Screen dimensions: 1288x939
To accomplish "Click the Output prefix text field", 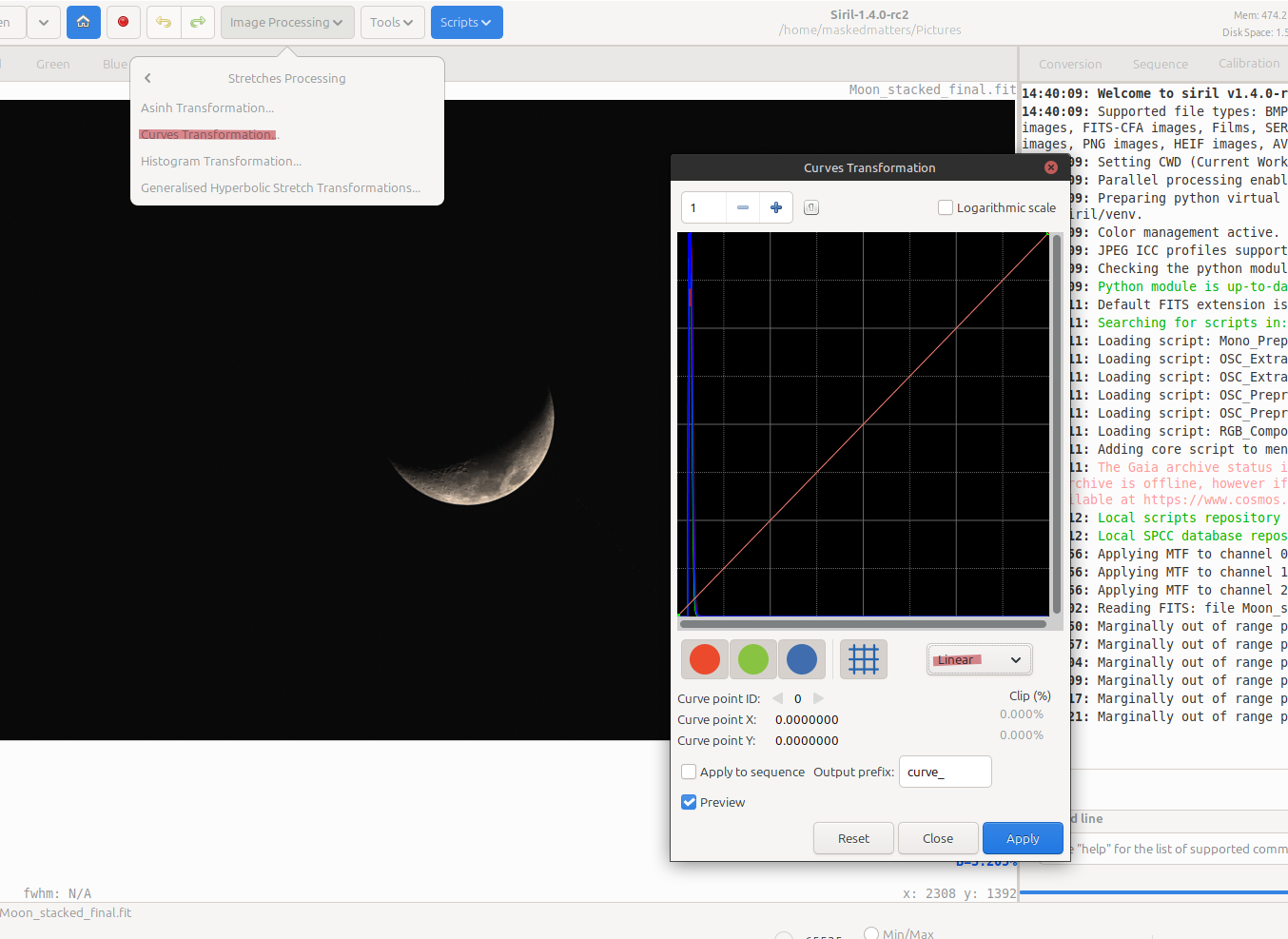I will [x=945, y=772].
